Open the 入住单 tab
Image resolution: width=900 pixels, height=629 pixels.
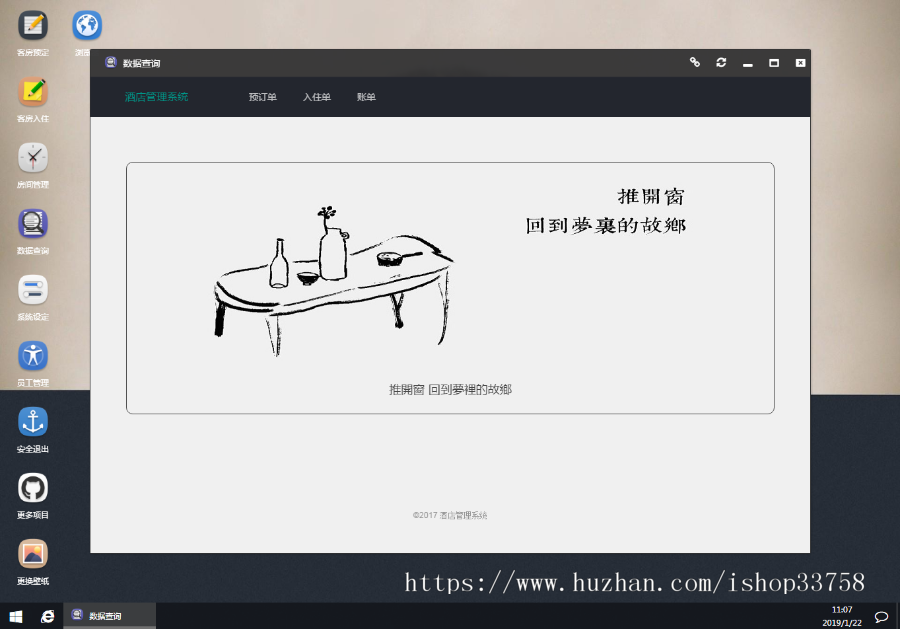pos(316,97)
